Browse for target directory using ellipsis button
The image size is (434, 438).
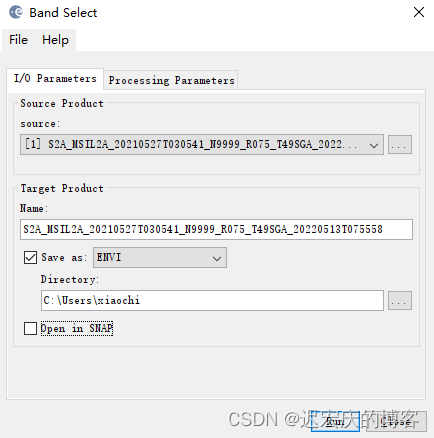tap(400, 301)
